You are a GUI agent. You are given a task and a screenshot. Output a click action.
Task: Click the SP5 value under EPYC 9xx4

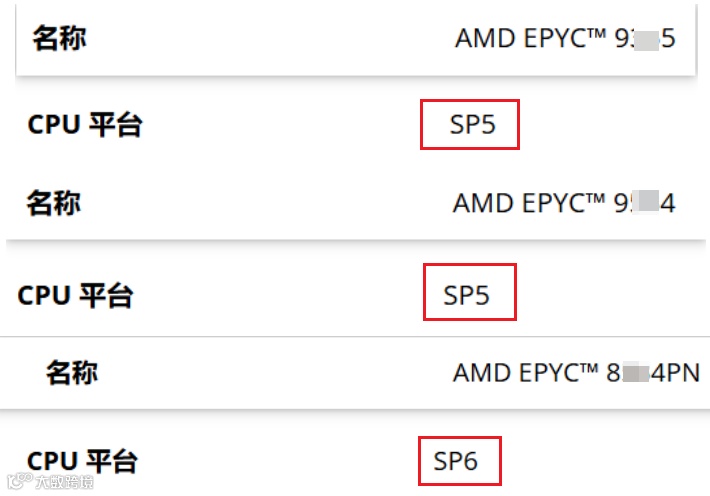click(x=469, y=294)
